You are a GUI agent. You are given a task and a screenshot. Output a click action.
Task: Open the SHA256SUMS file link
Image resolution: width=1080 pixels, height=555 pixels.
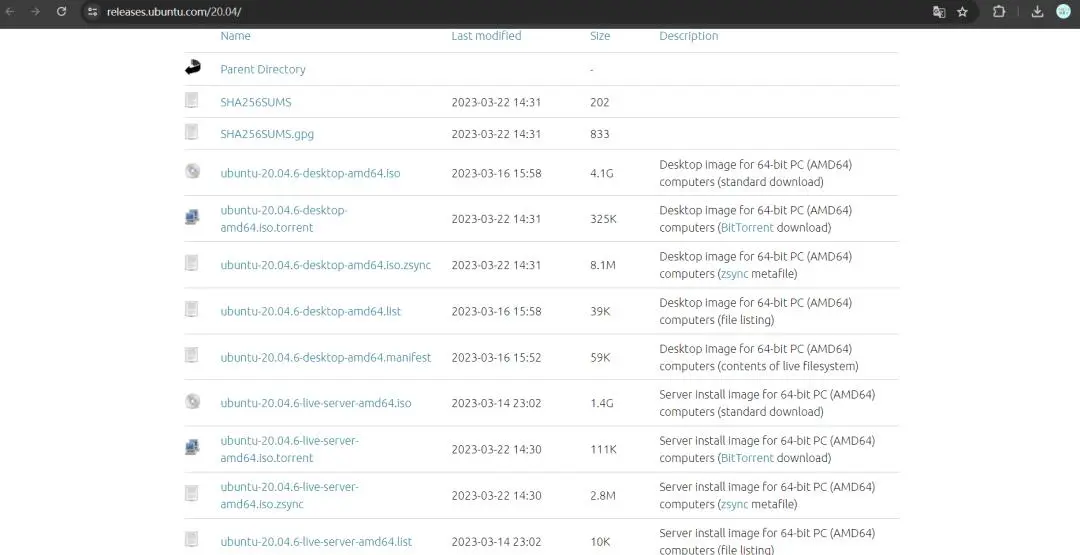[x=256, y=102]
